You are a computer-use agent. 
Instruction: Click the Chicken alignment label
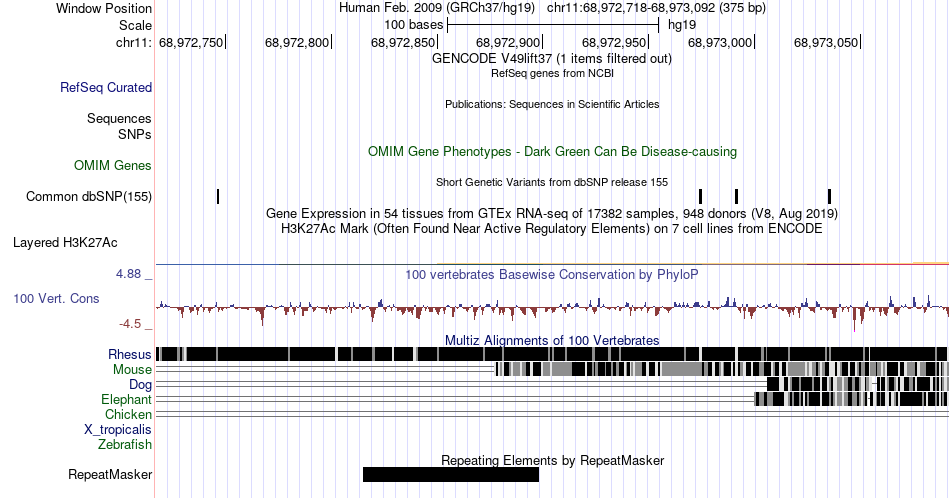point(128,414)
